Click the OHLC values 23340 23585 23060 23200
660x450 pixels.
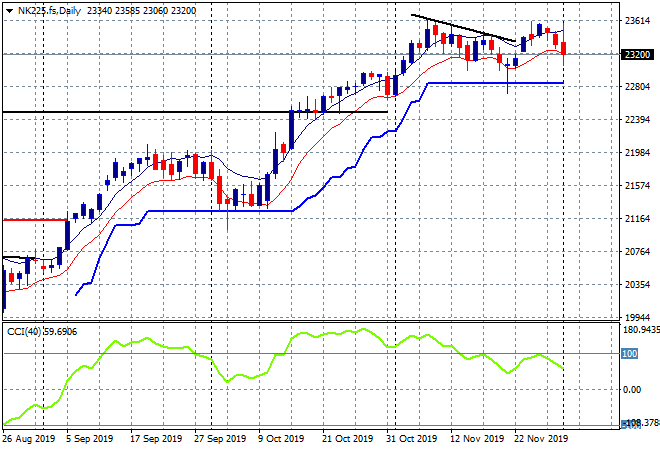pos(141,11)
